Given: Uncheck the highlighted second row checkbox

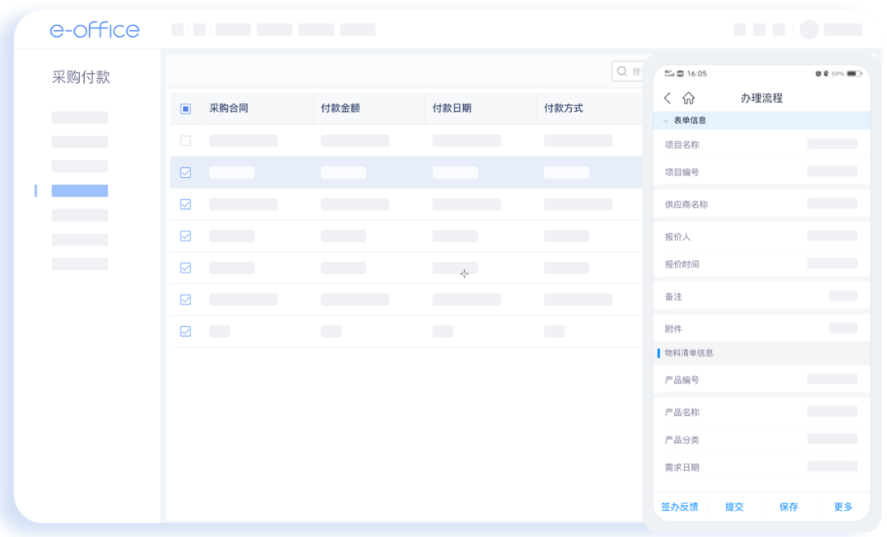Looking at the screenshot, I should click(x=185, y=172).
